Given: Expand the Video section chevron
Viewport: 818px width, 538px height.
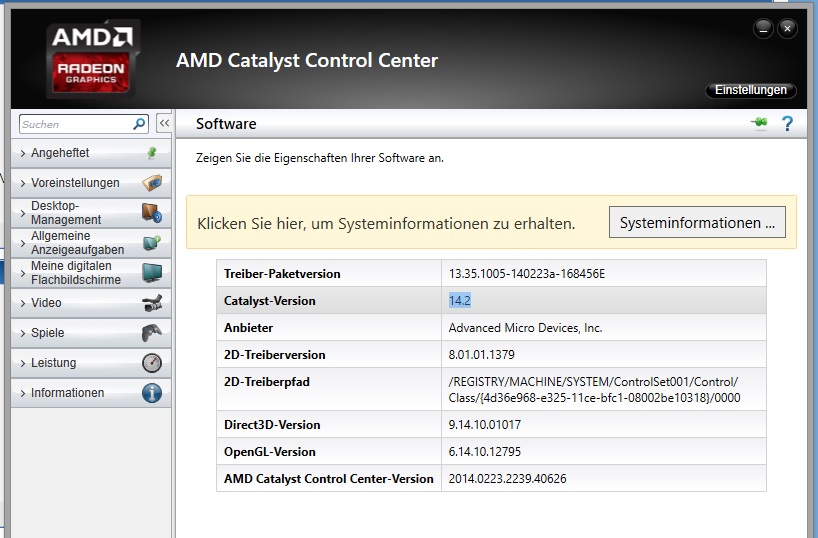Looking at the screenshot, I should pos(23,304).
